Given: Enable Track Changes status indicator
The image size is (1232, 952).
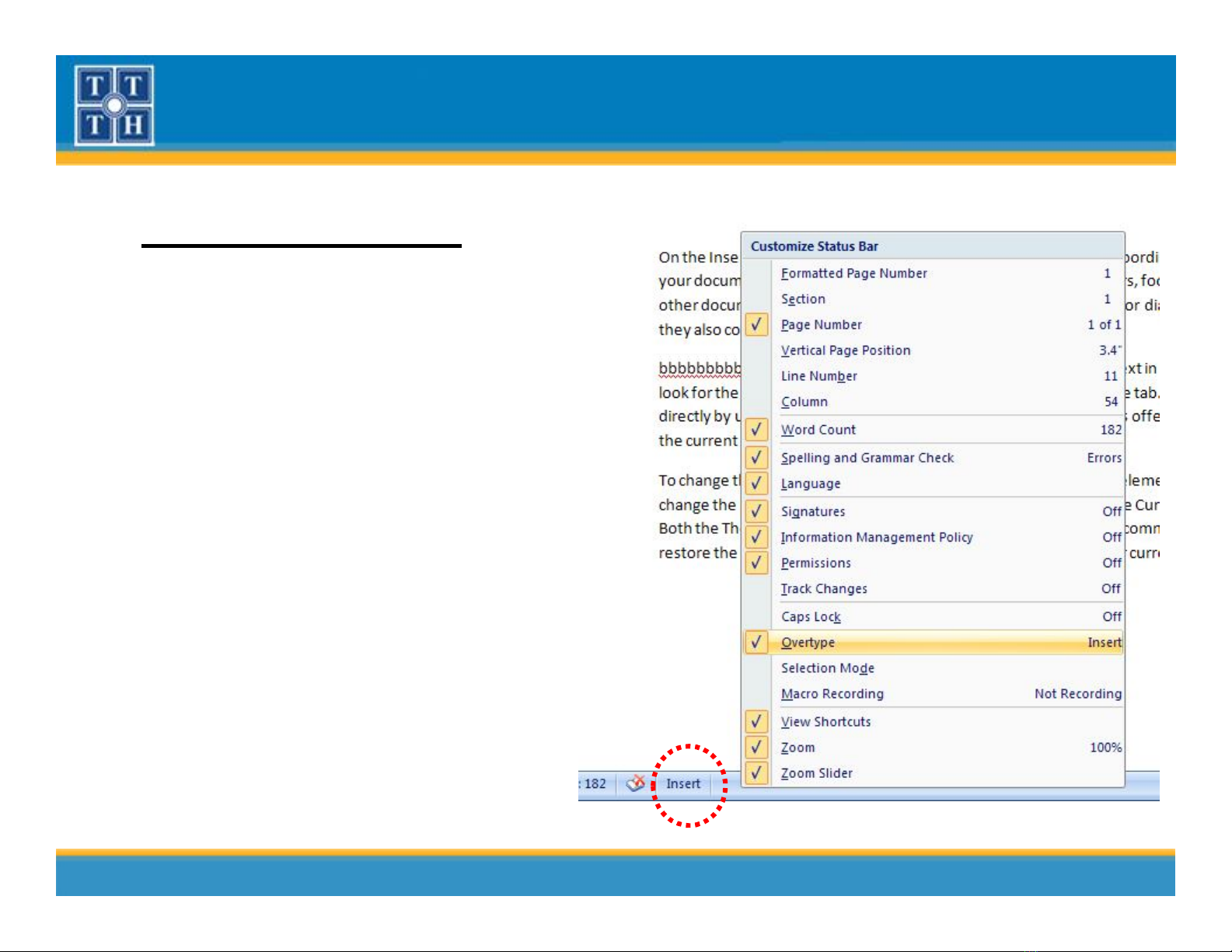Looking at the screenshot, I should (824, 589).
